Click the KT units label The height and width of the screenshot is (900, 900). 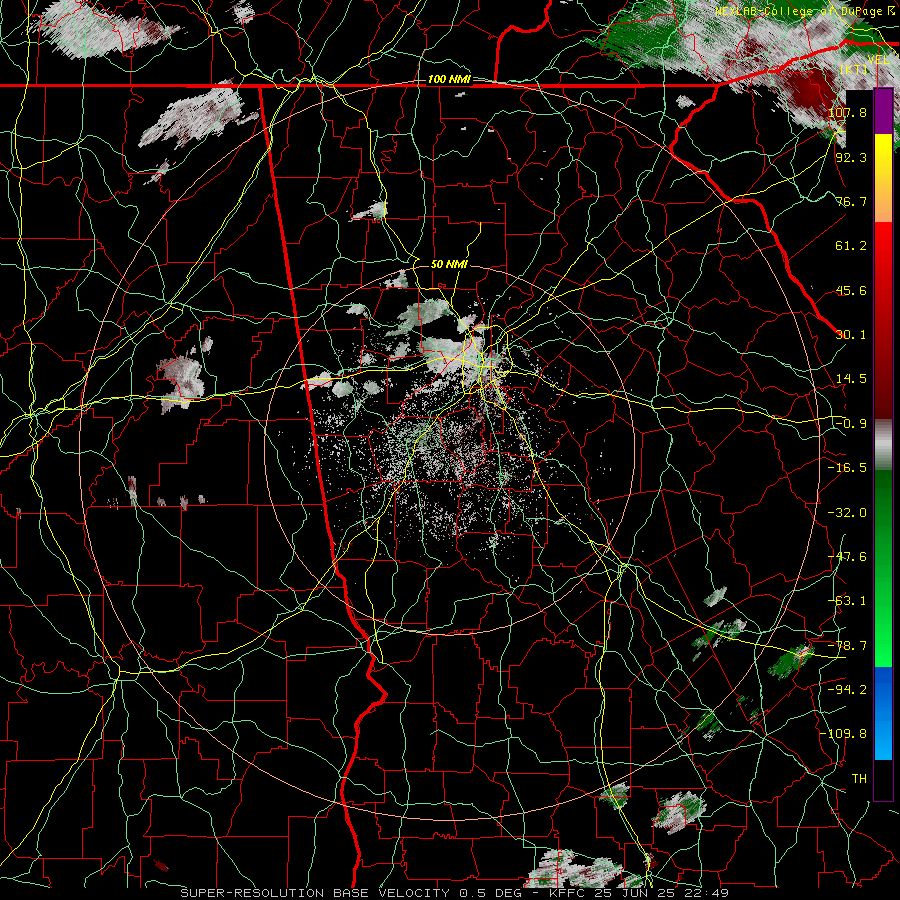(854, 69)
